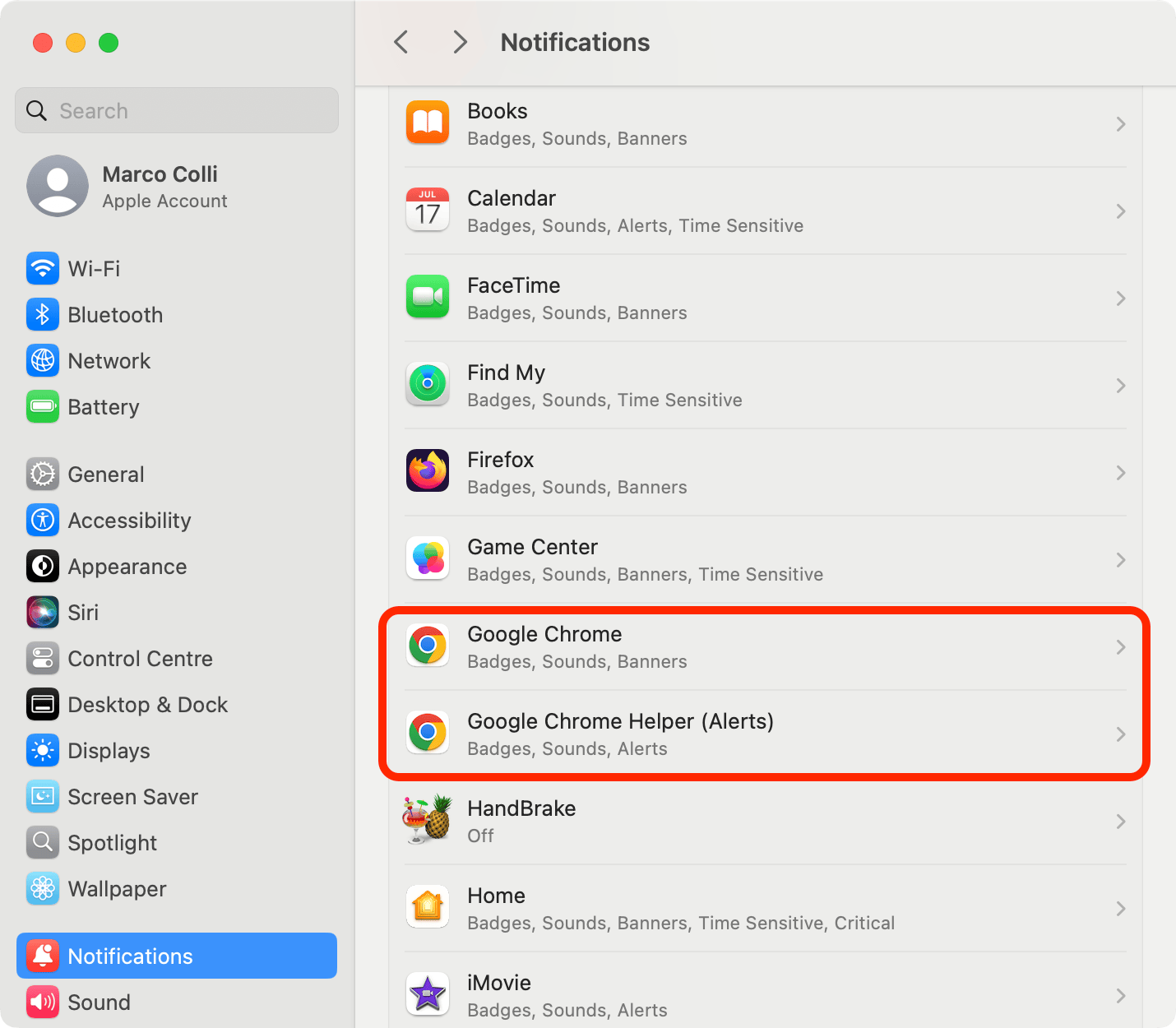The height and width of the screenshot is (1028, 1176).
Task: Select Control Centre in the sidebar
Action: pyautogui.click(x=177, y=659)
